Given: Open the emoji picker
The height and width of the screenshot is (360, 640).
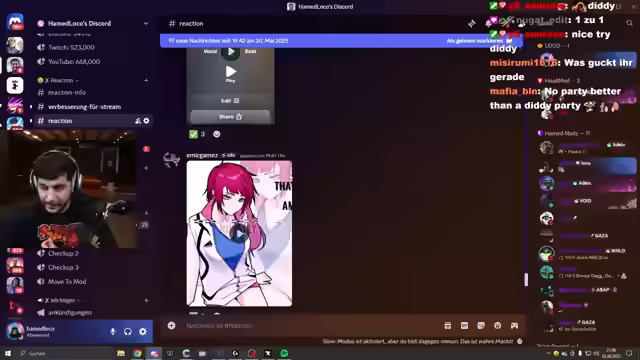Looking at the screenshot, I should (497, 325).
